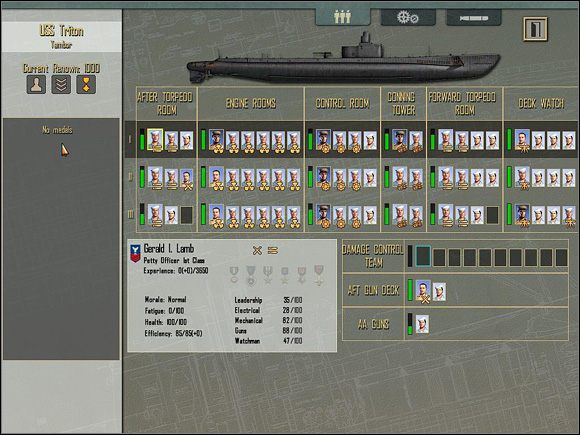
Task: Click the After Torpedo Room compartment header
Action: (166, 103)
